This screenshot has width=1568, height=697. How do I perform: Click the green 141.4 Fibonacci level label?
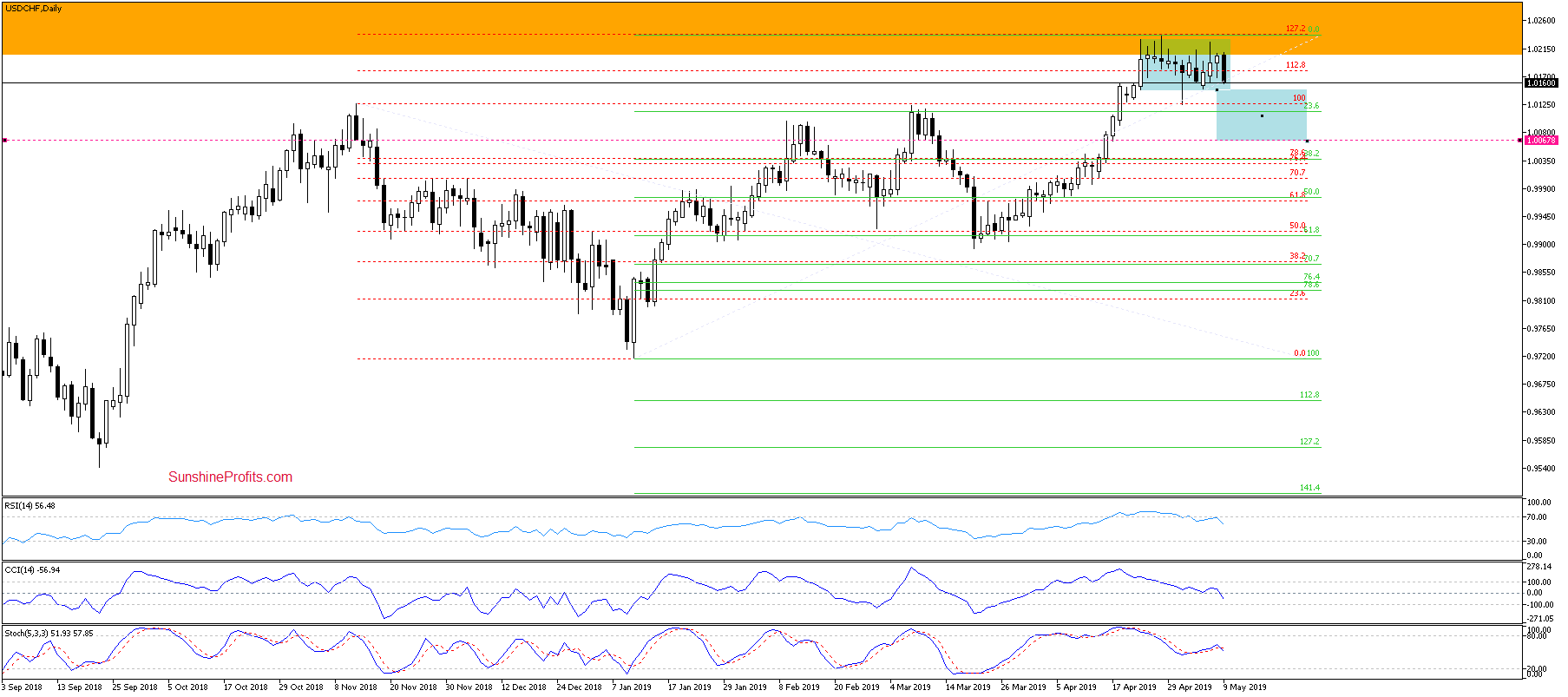point(1309,488)
